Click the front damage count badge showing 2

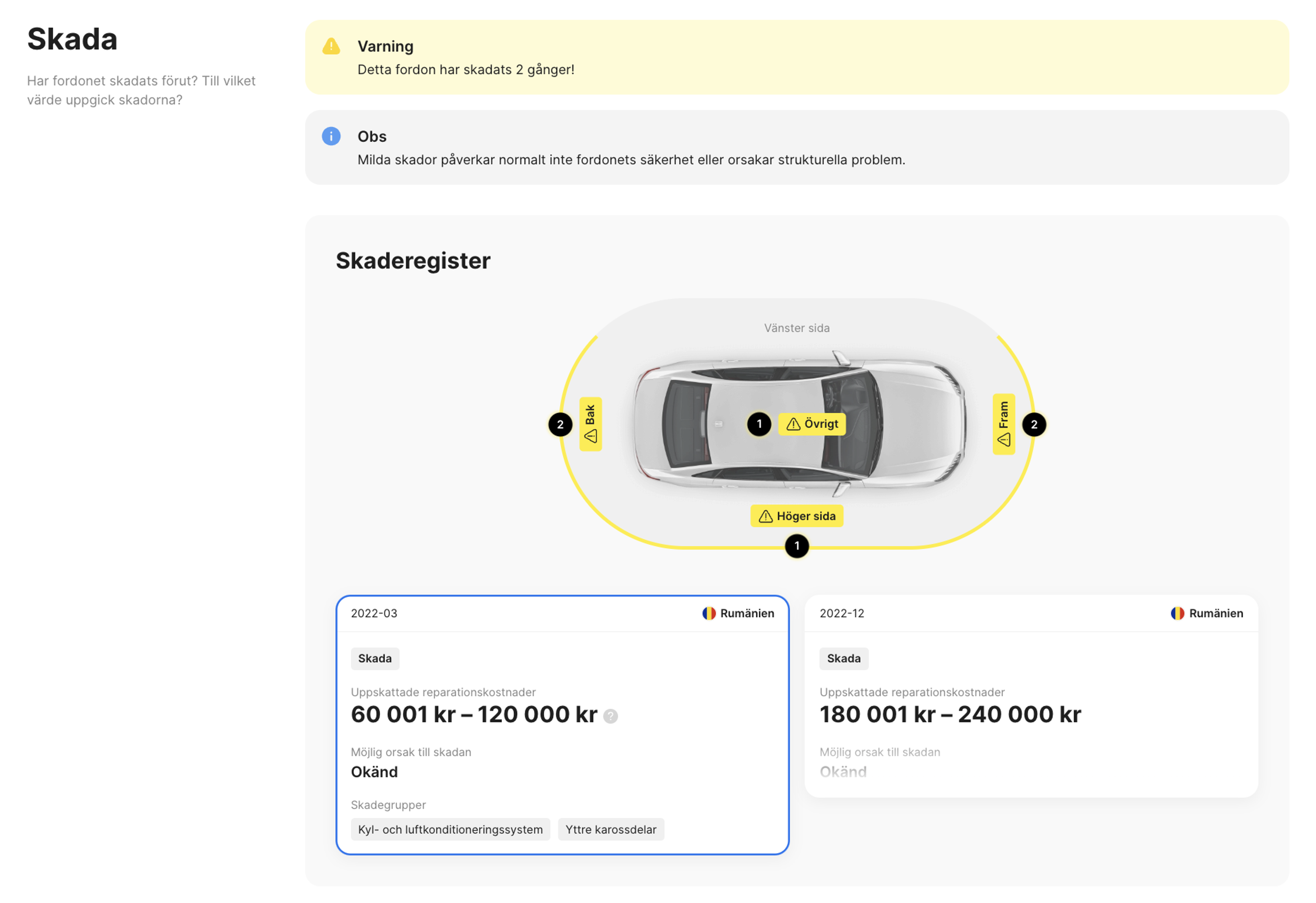(x=1034, y=425)
